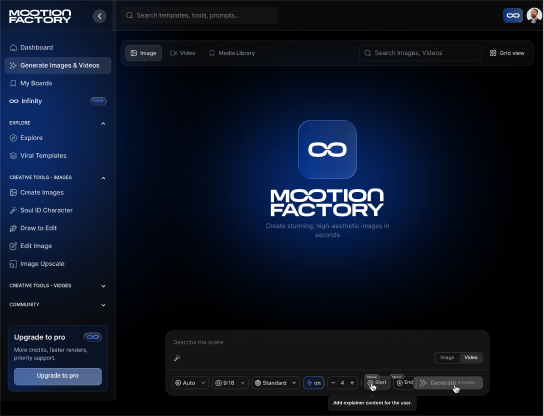This screenshot has height=416, width=544.
Task: Focus the Search Images, Videos field
Action: coord(420,53)
